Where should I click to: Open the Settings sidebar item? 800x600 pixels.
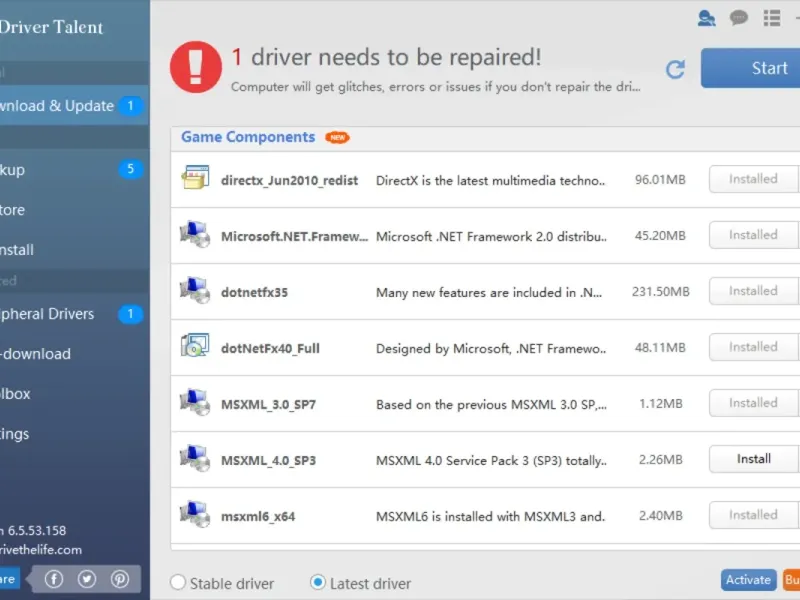click(x=74, y=434)
